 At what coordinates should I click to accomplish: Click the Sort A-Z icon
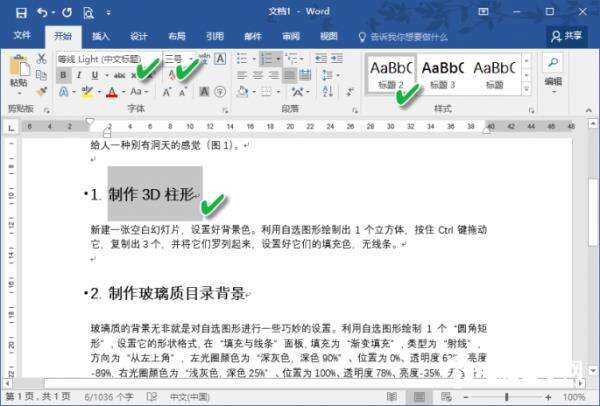328,91
